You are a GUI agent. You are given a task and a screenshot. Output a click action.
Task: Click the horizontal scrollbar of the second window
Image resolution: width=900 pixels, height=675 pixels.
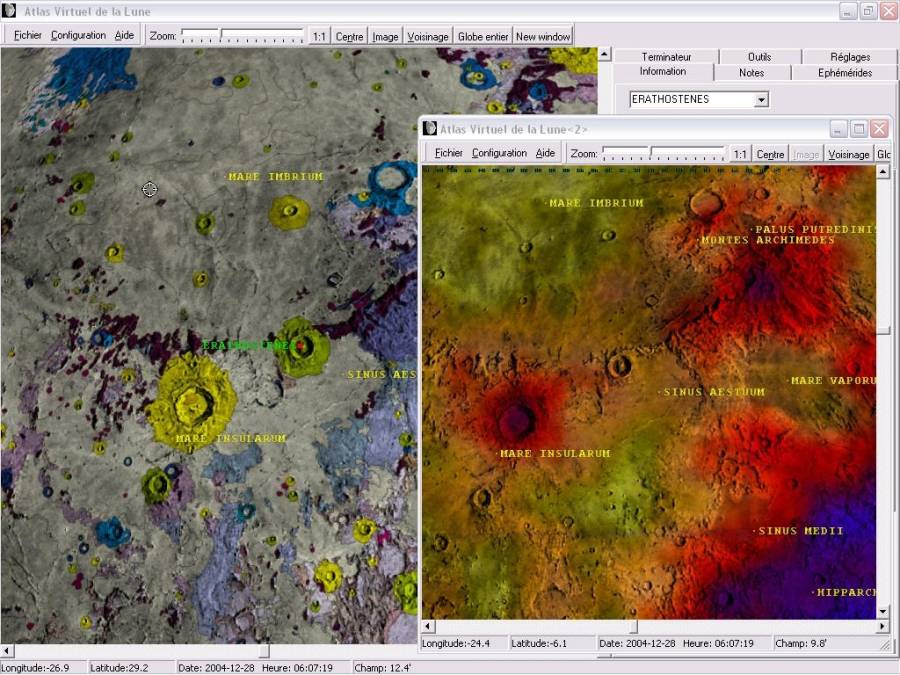point(653,626)
